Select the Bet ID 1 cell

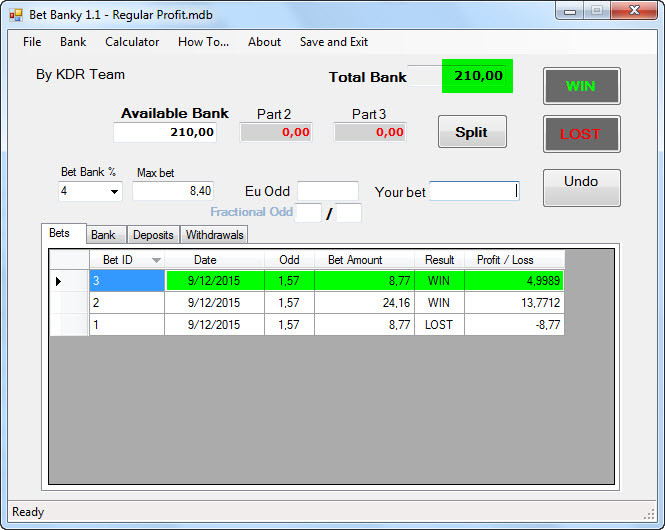[127, 325]
